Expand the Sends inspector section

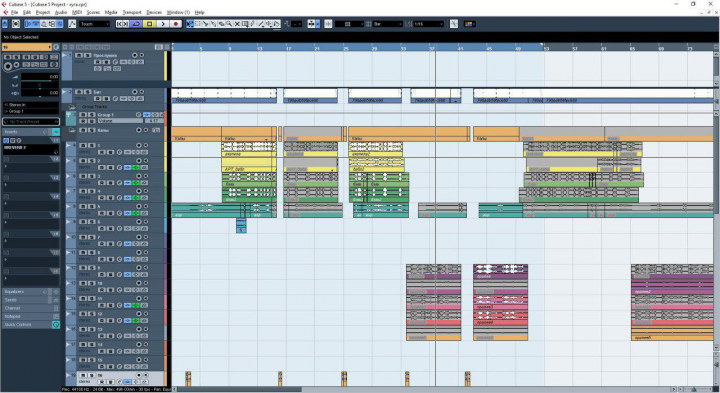pyautogui.click(x=31, y=300)
